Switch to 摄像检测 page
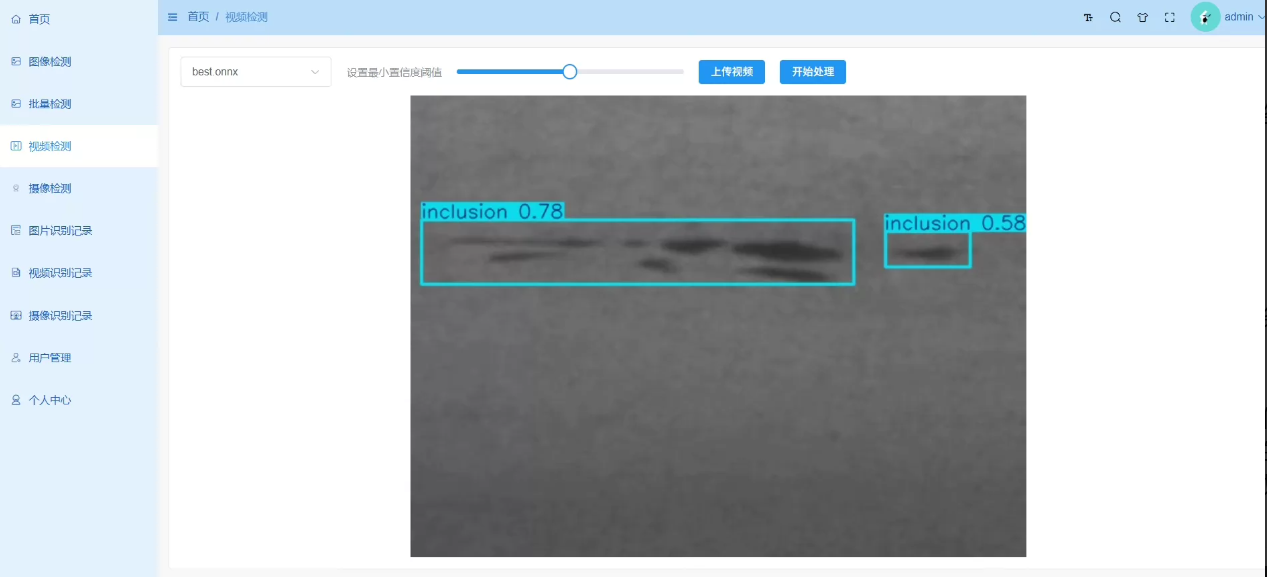The width and height of the screenshot is (1267, 577). tap(79, 188)
